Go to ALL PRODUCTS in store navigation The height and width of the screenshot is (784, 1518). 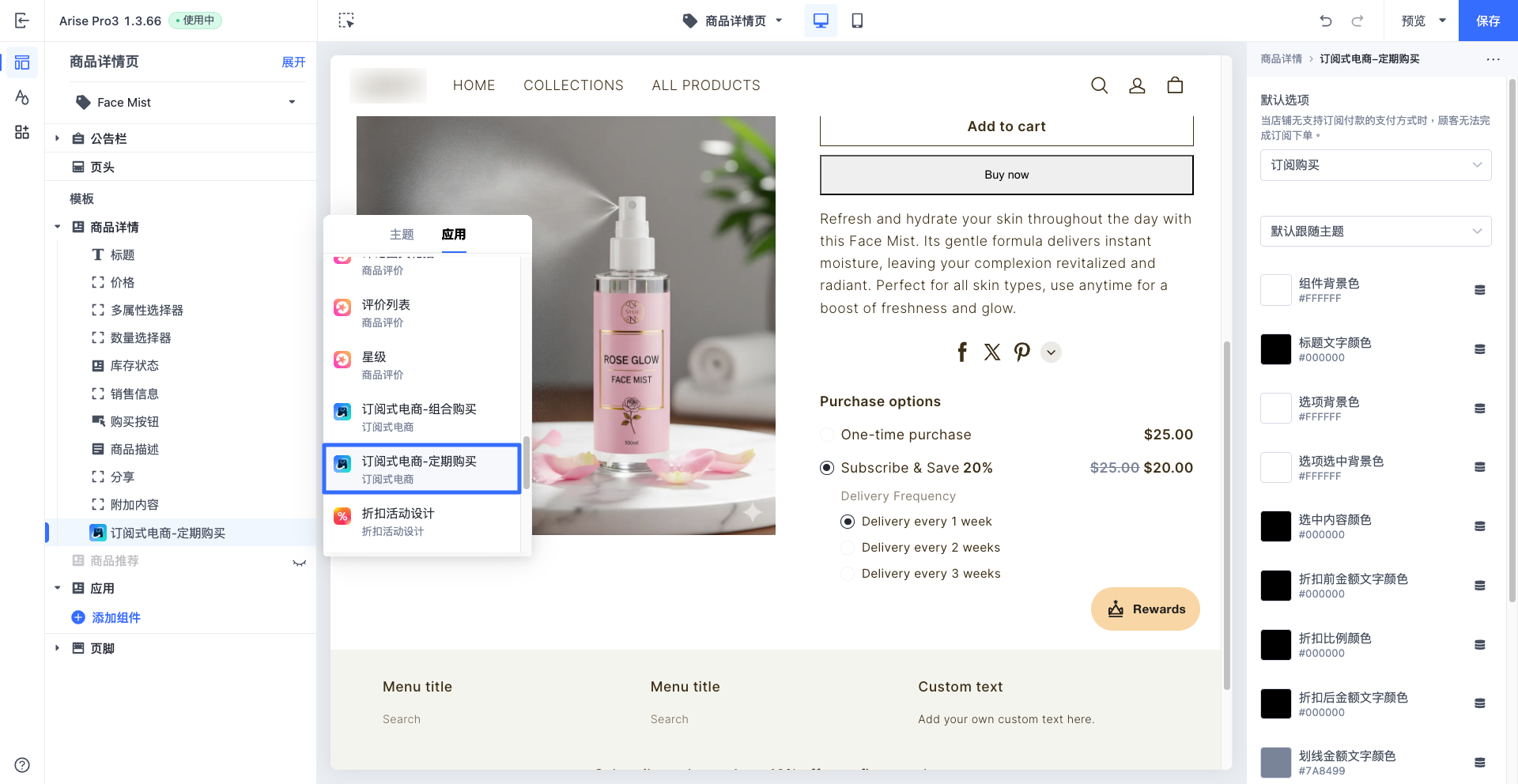[x=706, y=85]
